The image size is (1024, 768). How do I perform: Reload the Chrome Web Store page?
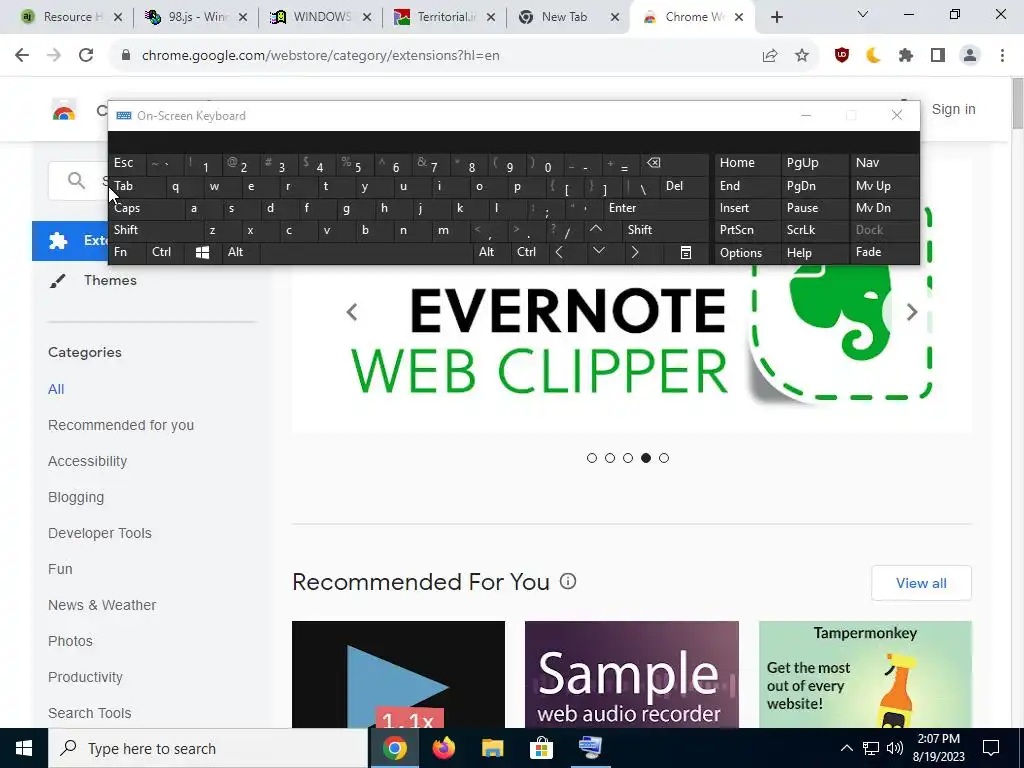click(x=86, y=56)
